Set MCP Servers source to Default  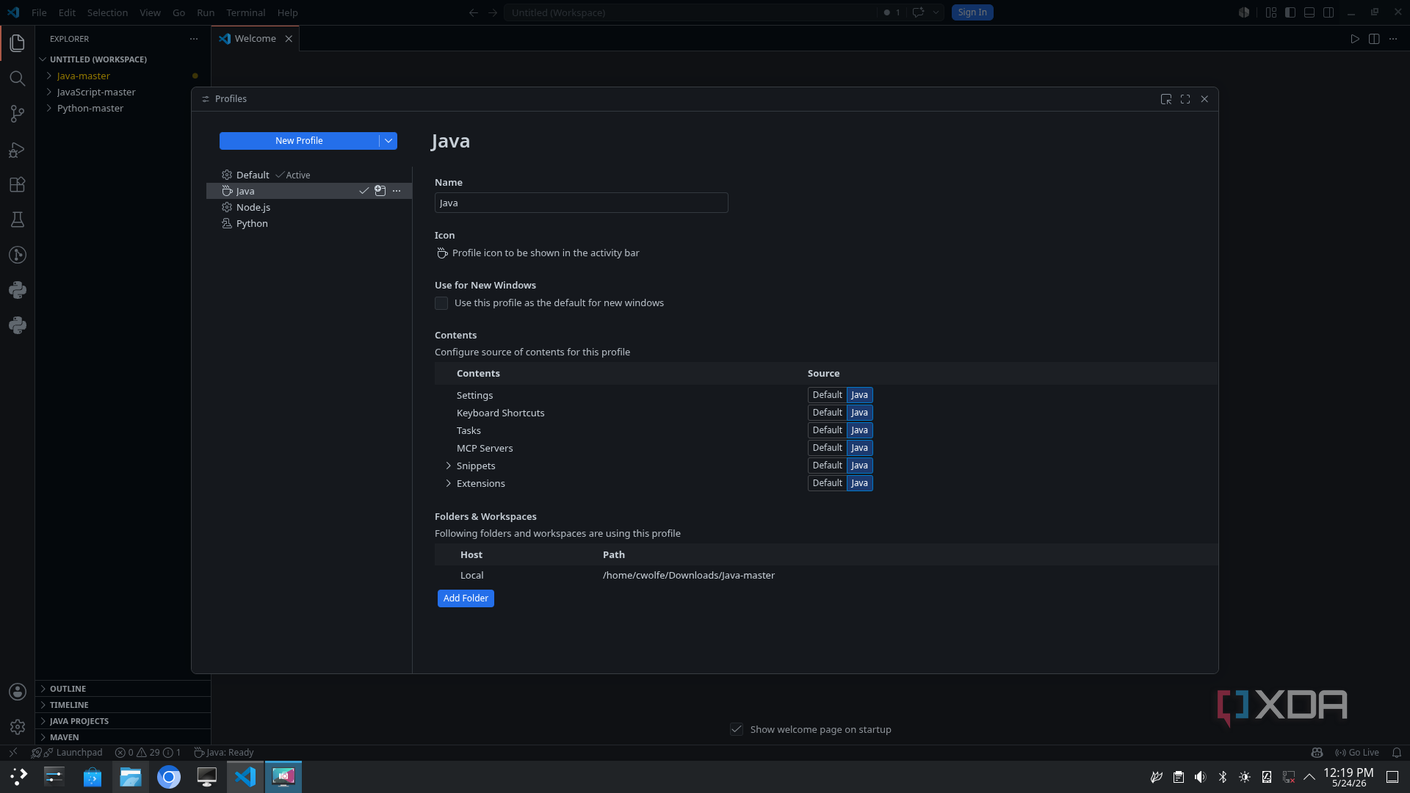[827, 448]
